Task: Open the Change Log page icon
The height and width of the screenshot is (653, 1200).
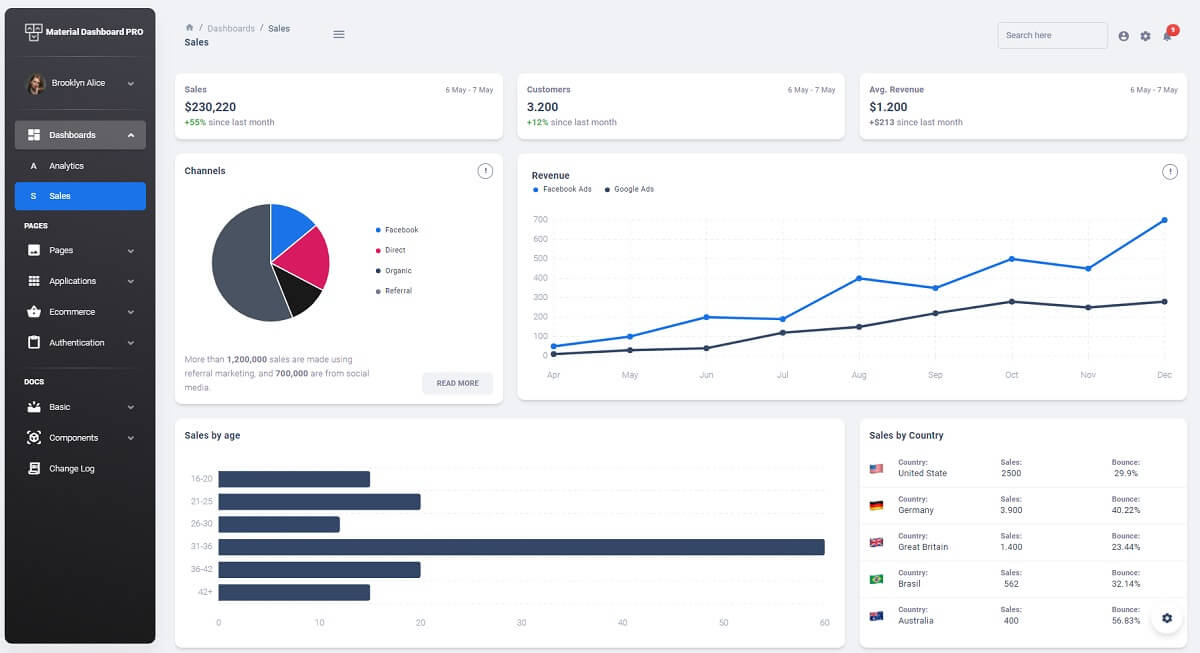Action: click(x=33, y=468)
